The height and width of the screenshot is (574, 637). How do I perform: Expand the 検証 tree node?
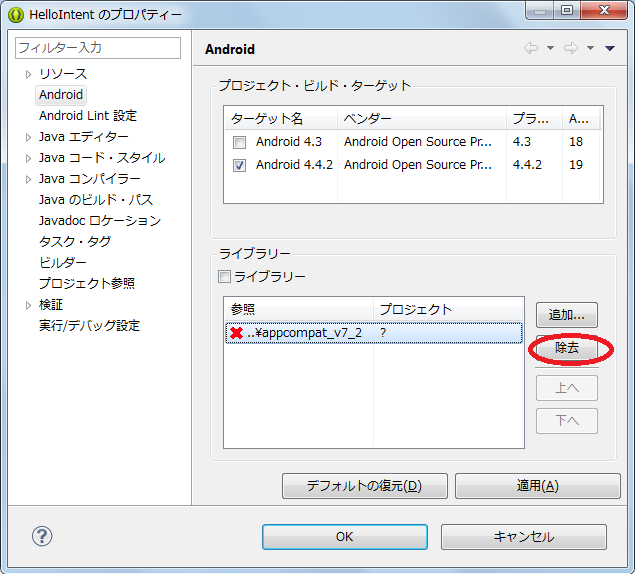click(x=28, y=305)
